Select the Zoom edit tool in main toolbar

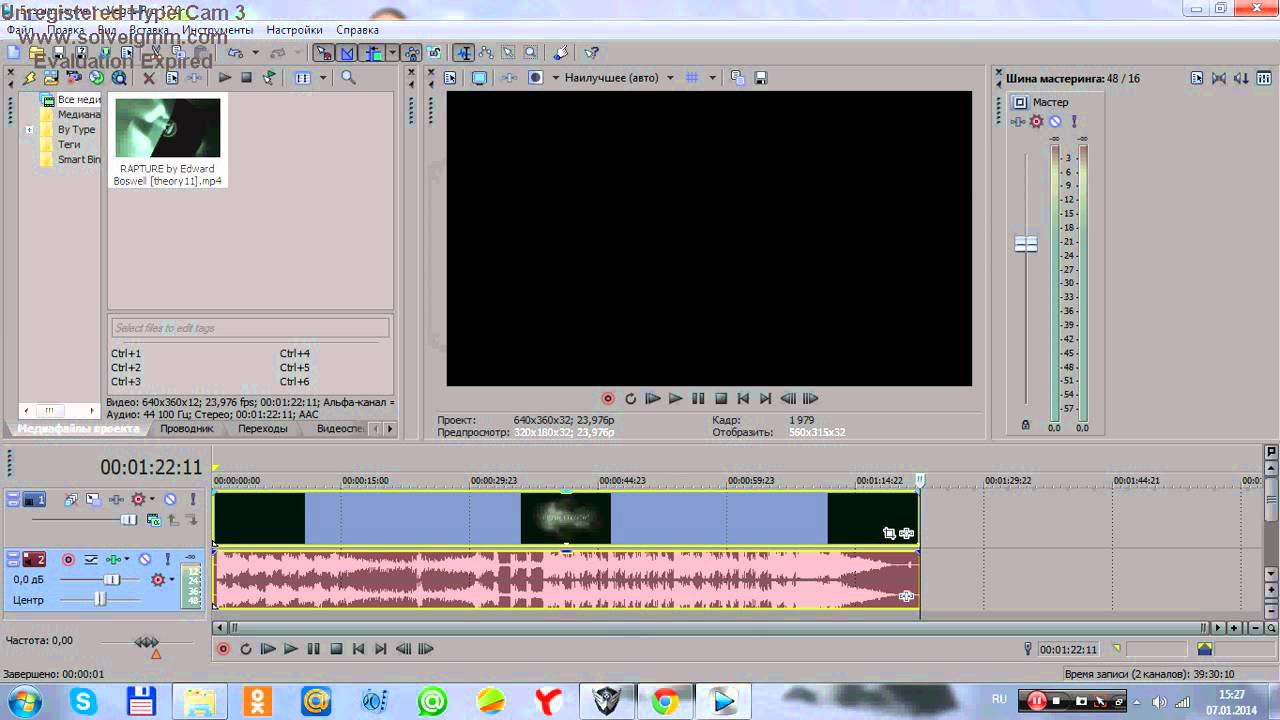[530, 52]
